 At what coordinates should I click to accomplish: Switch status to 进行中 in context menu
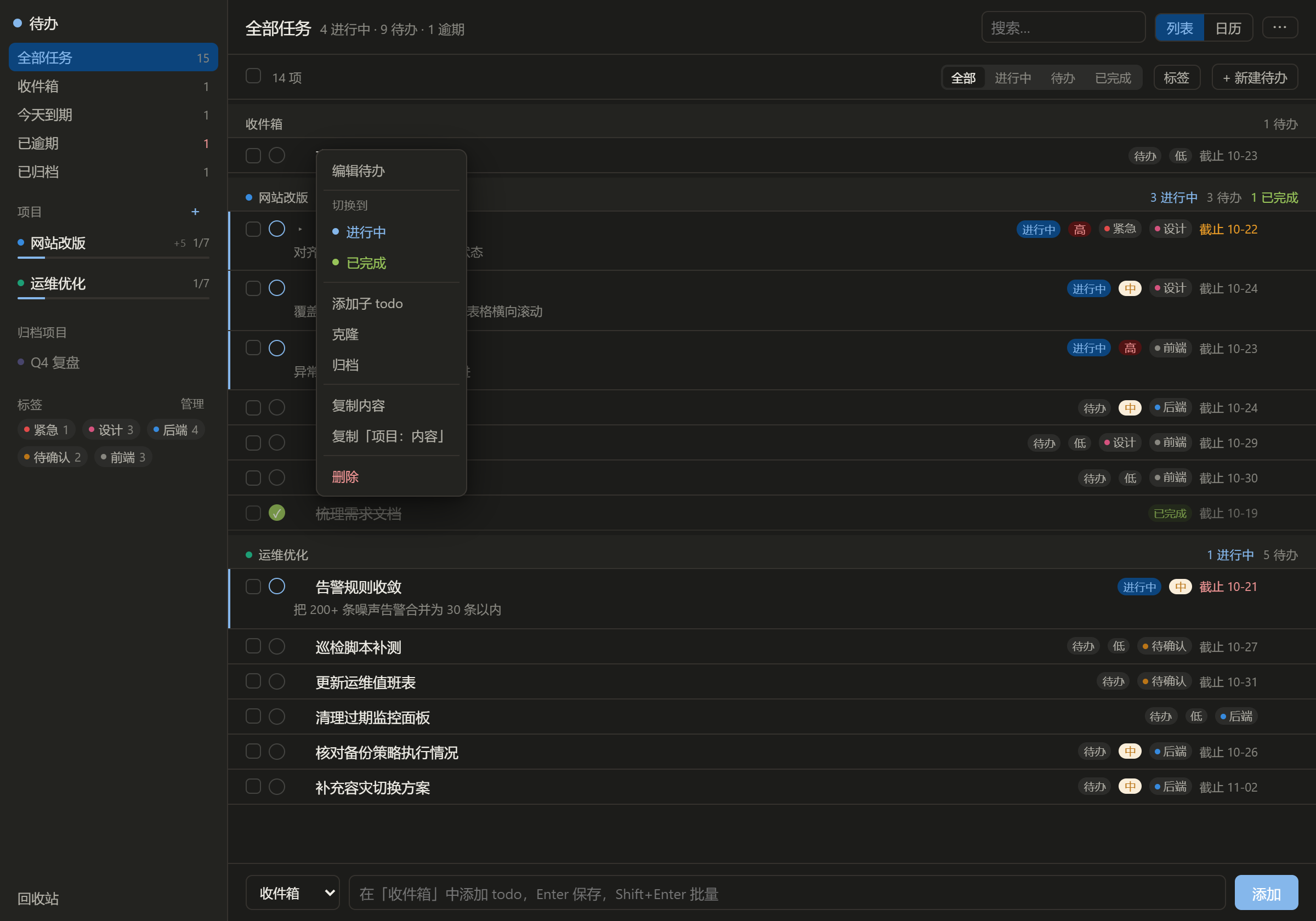[392, 232]
